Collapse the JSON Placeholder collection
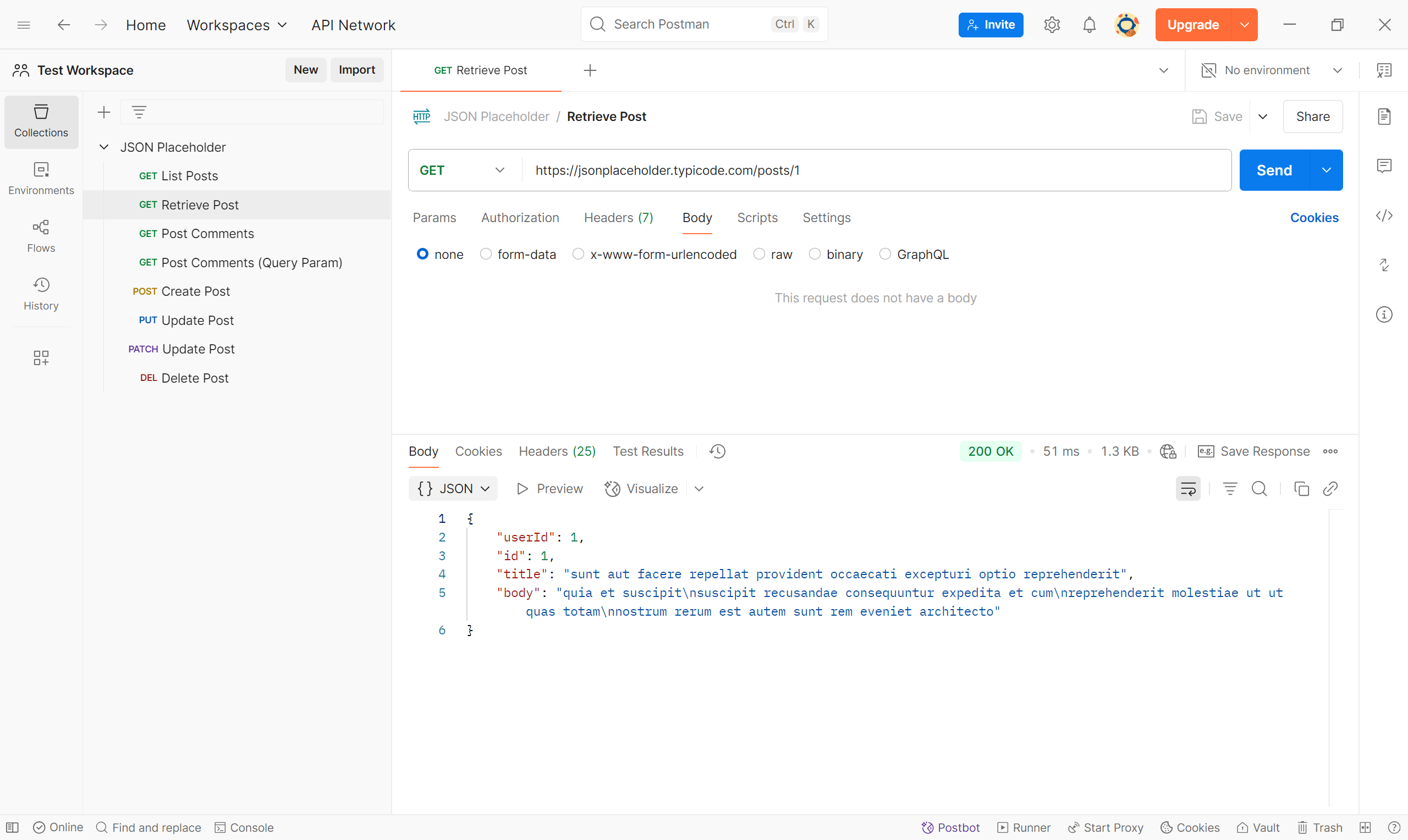The width and height of the screenshot is (1408, 840). 104,147
